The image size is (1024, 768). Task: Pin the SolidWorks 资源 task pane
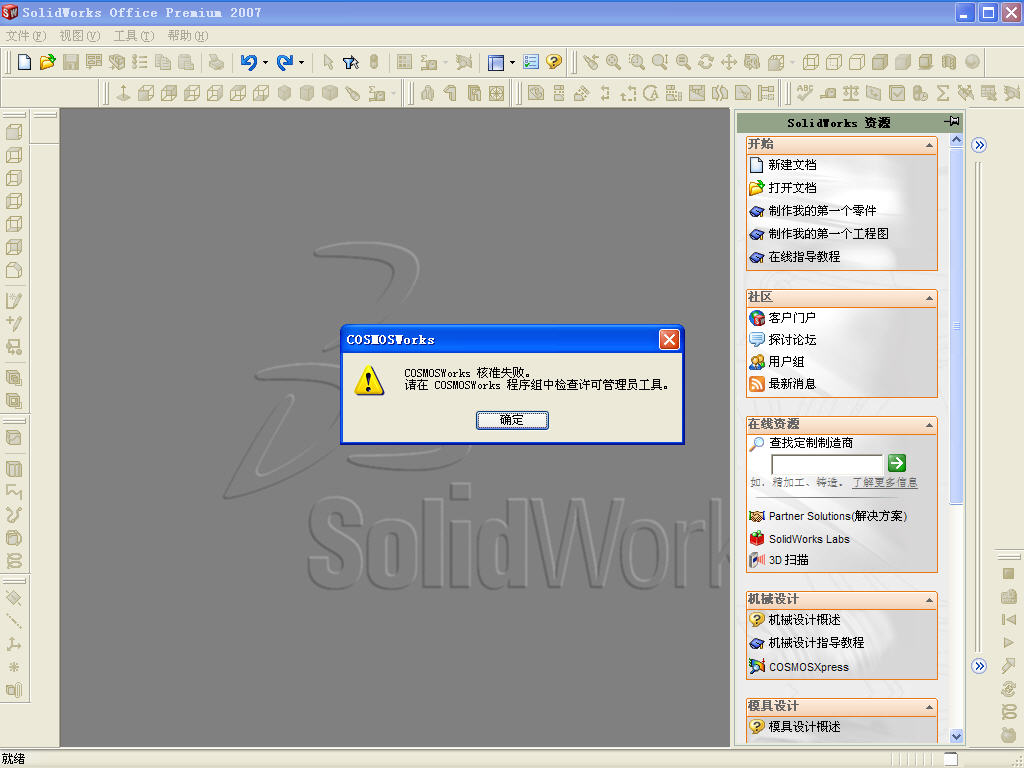pyautogui.click(x=952, y=121)
